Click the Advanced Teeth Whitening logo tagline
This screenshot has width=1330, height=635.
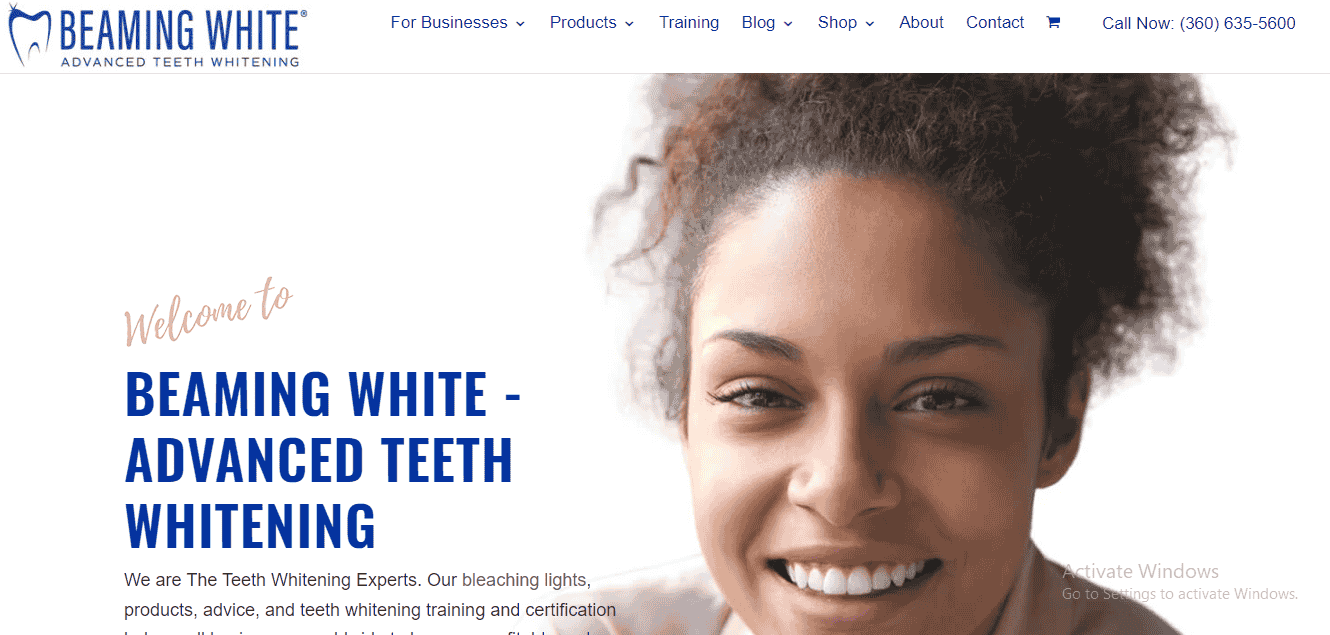180,62
